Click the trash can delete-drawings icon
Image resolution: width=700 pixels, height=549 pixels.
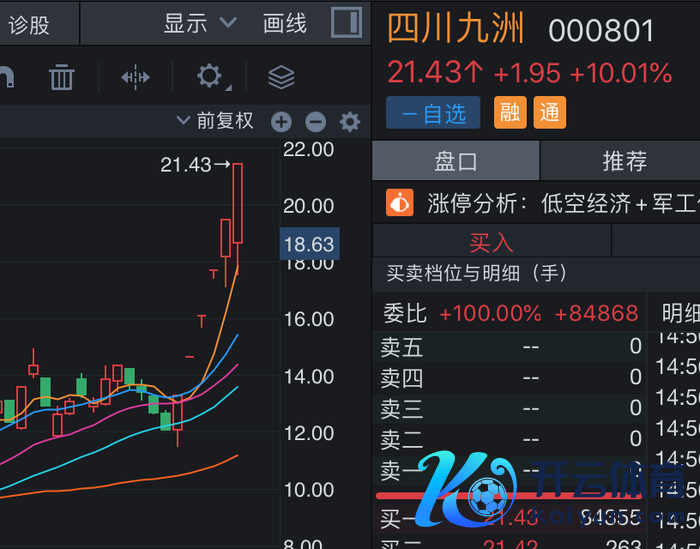(62, 77)
